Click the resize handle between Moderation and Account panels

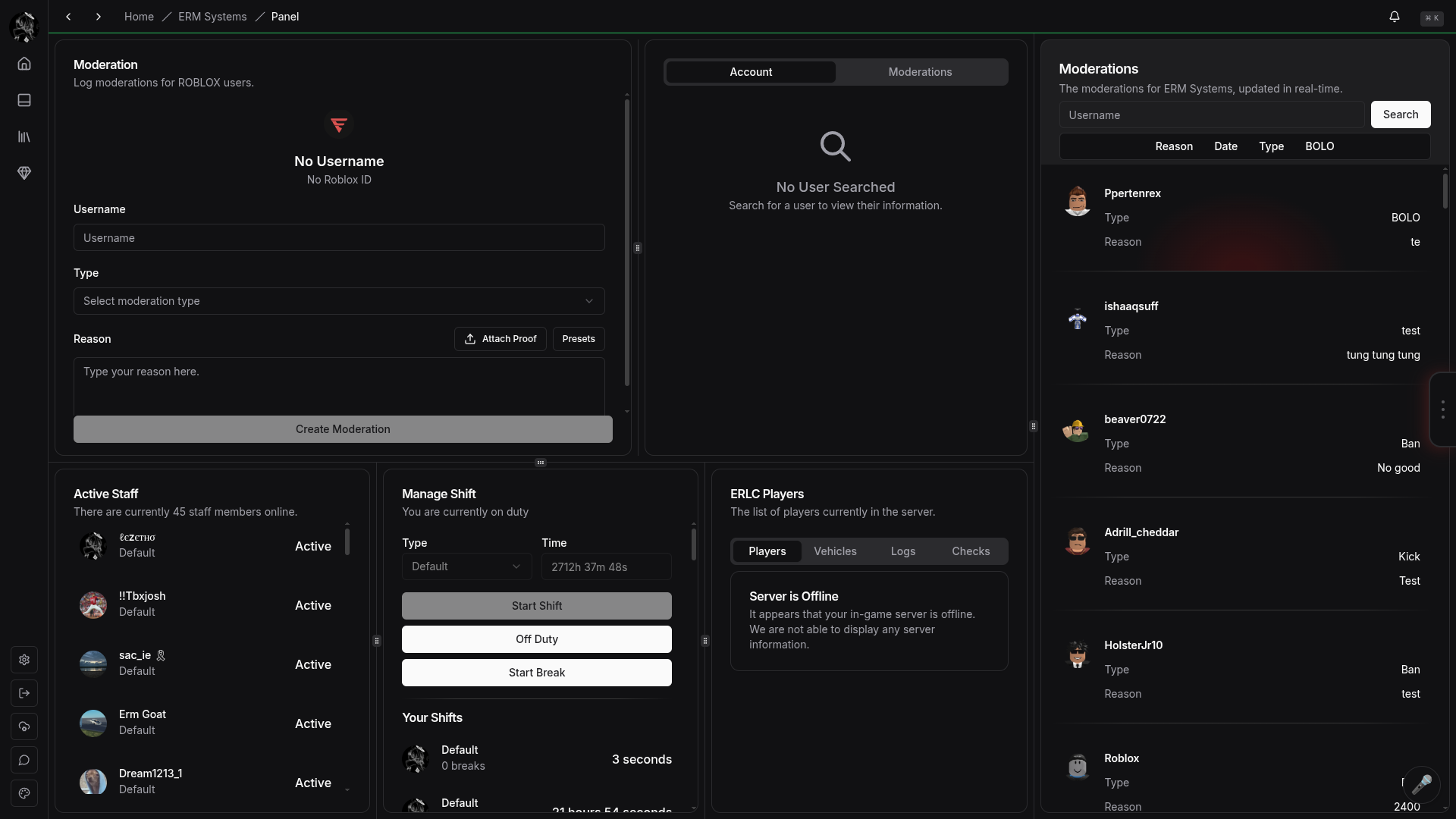tap(638, 248)
